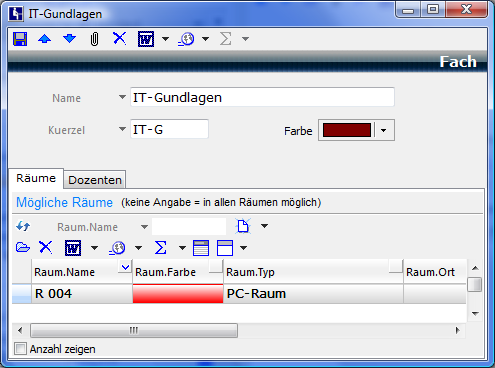Create new room entry with document icon
The image size is (495, 368).
coord(243,226)
